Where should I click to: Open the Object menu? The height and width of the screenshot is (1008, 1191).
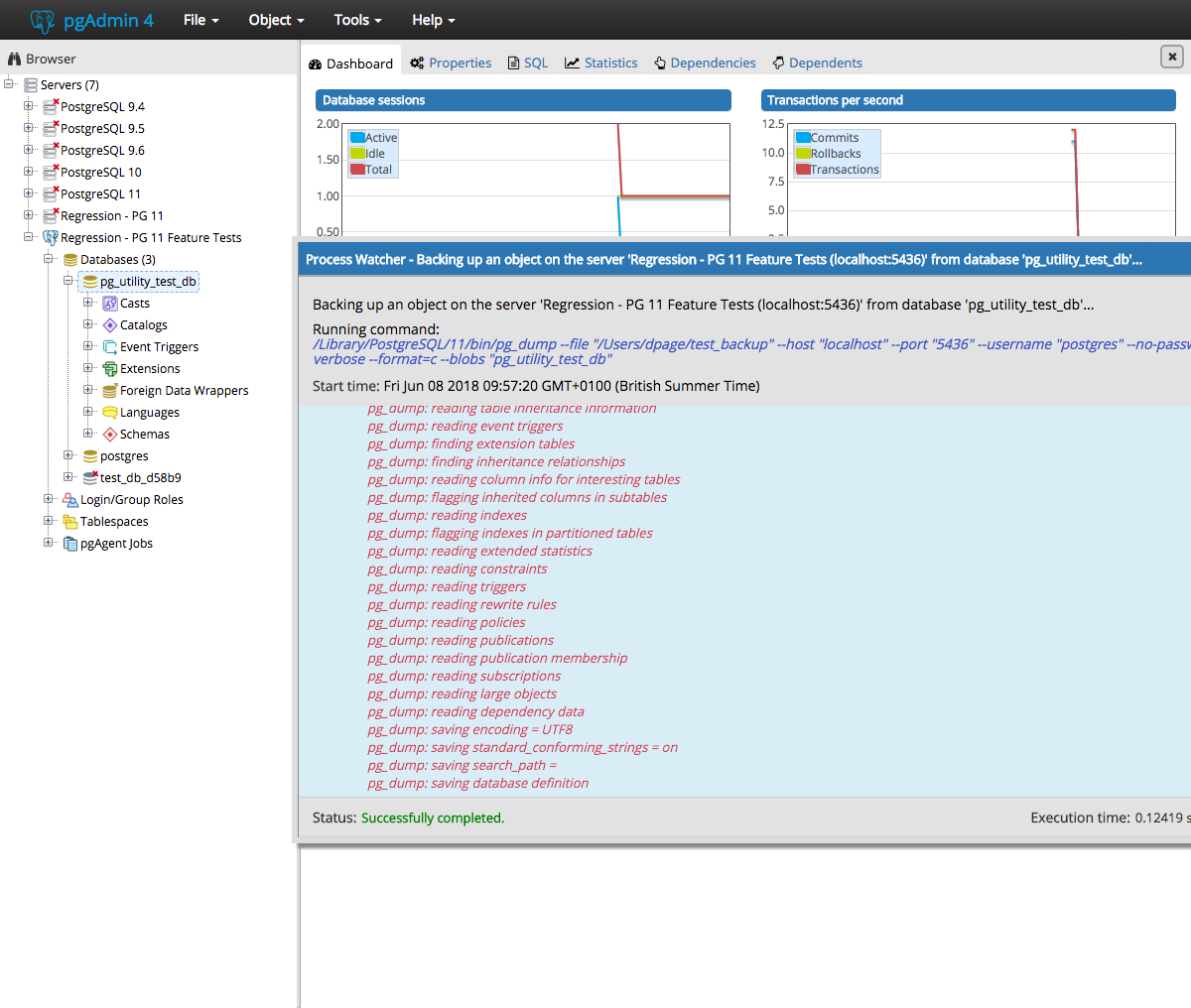[x=276, y=20]
